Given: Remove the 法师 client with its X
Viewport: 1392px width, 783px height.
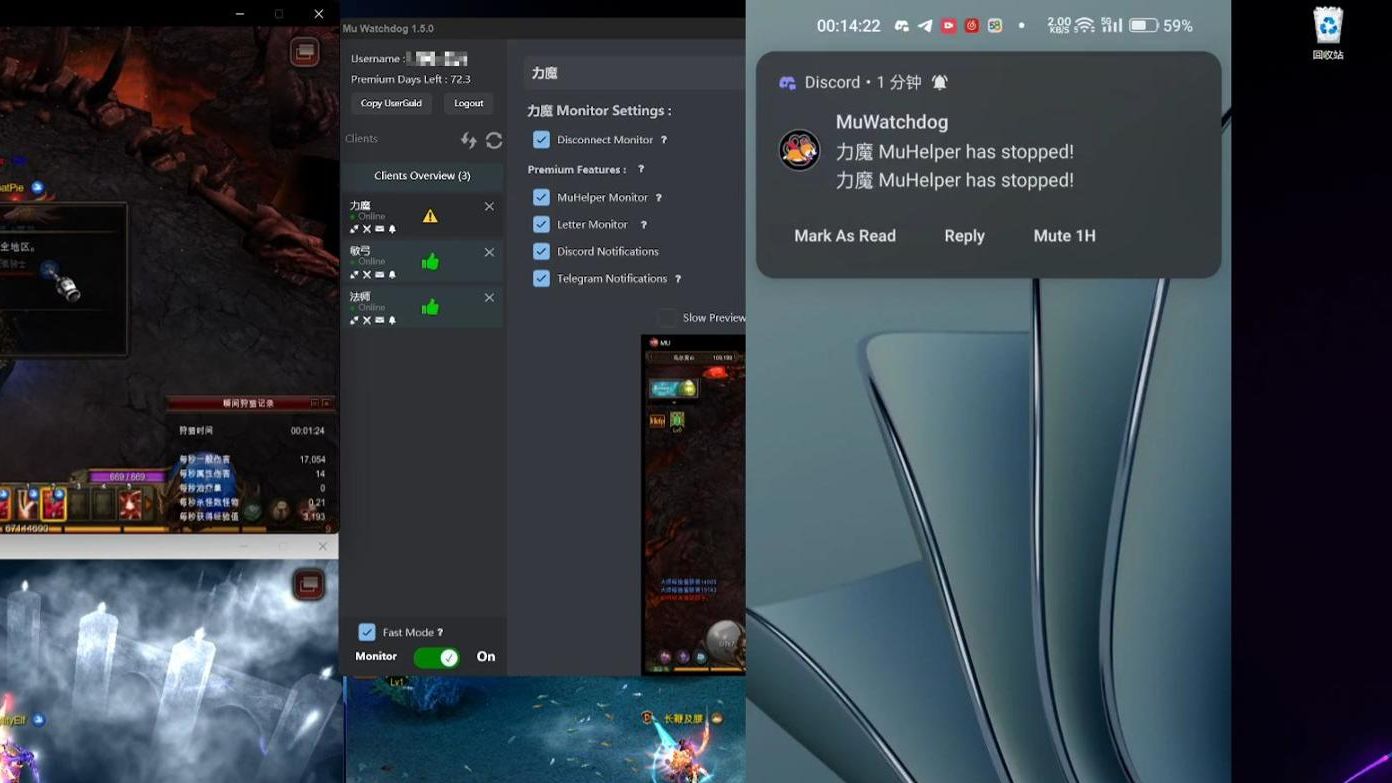Looking at the screenshot, I should pyautogui.click(x=489, y=297).
